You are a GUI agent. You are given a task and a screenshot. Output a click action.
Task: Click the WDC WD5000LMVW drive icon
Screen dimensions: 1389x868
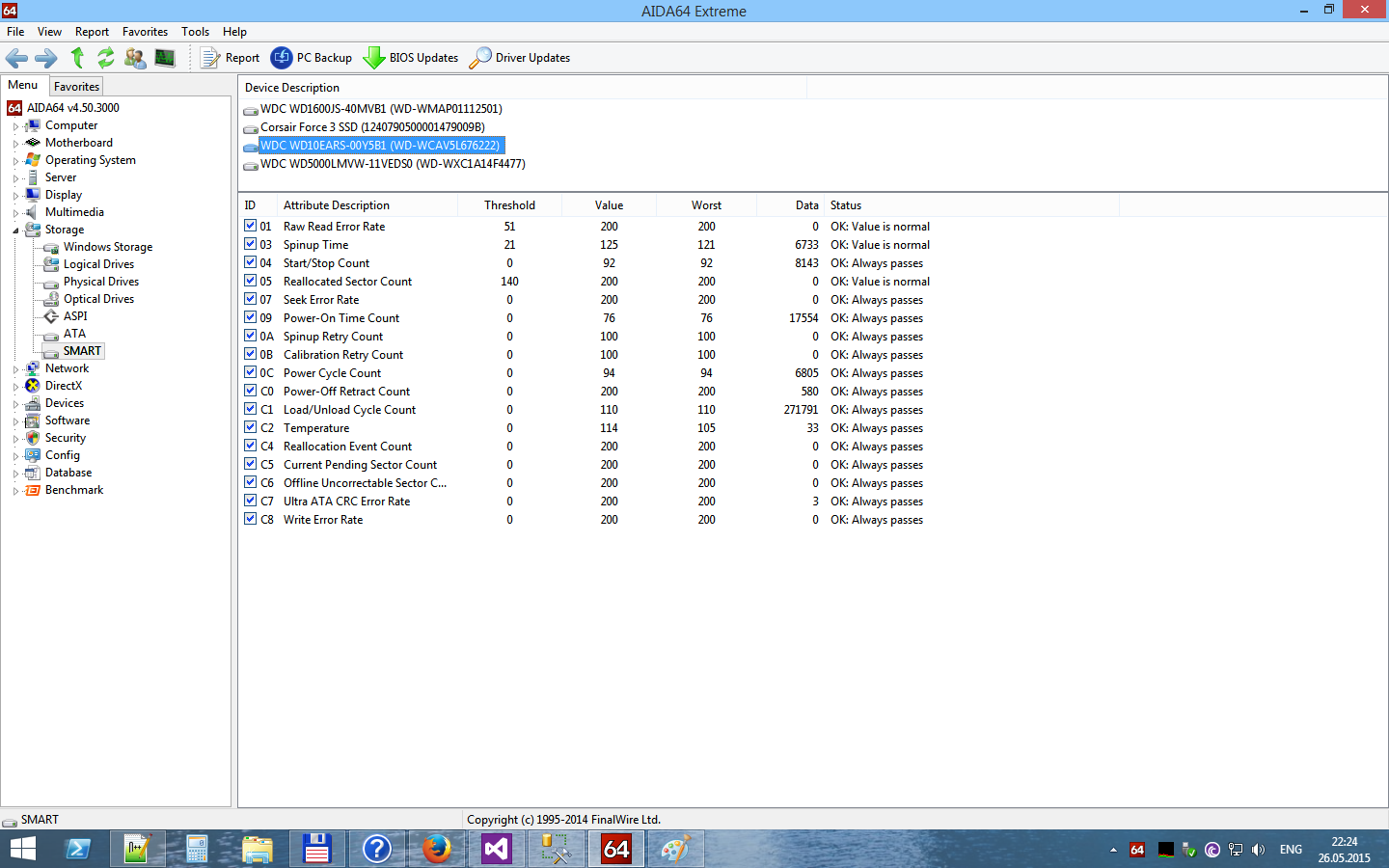click(251, 165)
